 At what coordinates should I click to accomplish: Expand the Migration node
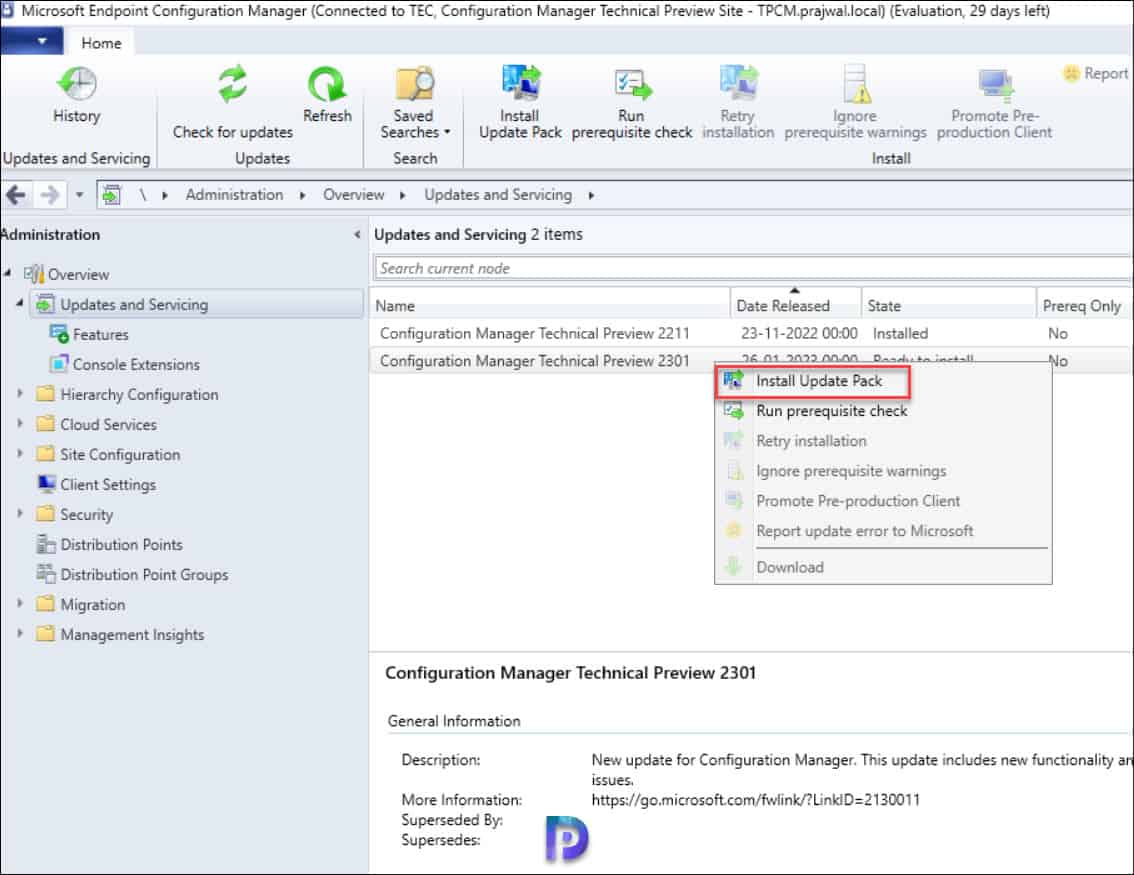click(x=20, y=603)
